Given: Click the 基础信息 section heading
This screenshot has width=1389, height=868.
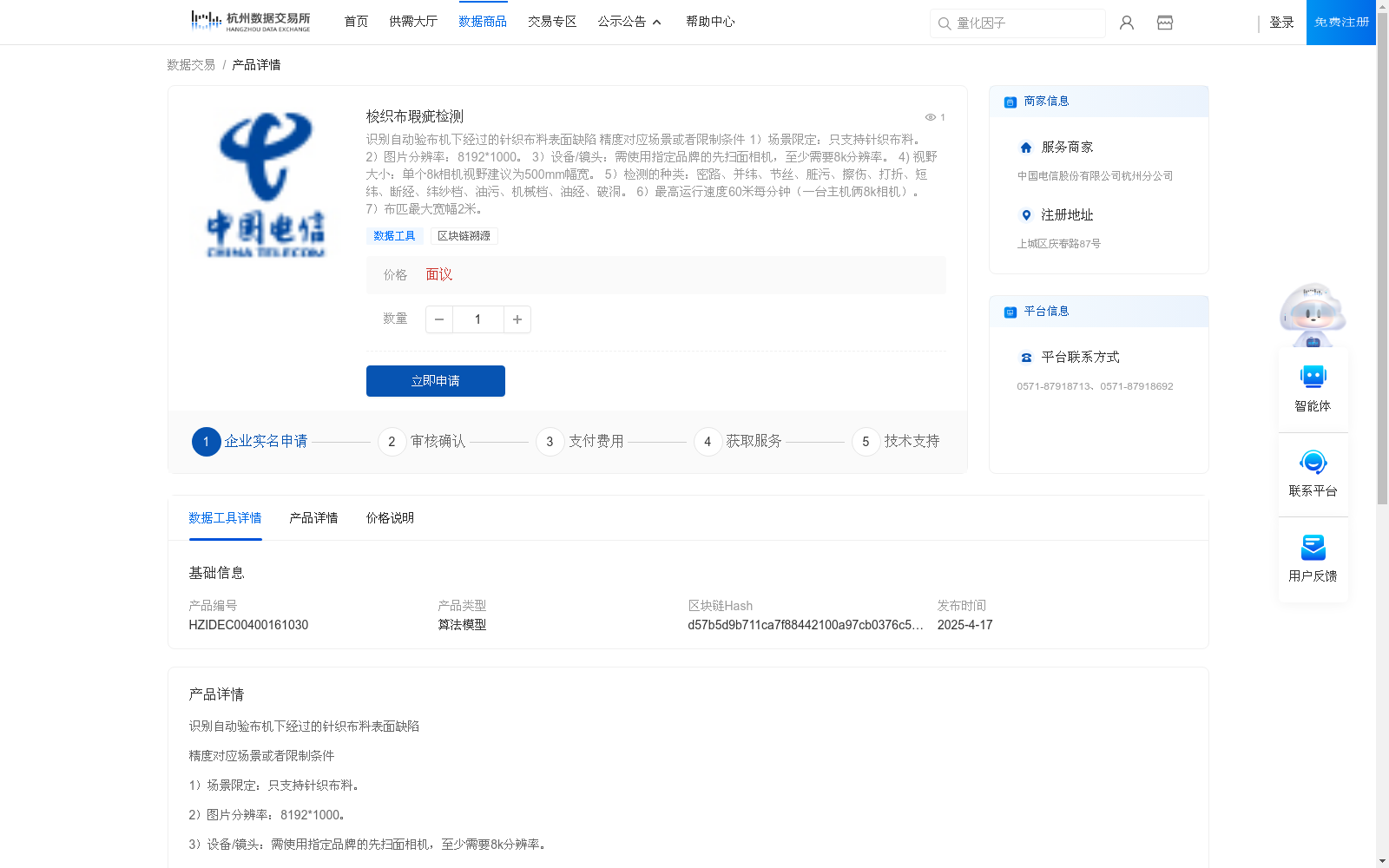Looking at the screenshot, I should click(x=216, y=573).
